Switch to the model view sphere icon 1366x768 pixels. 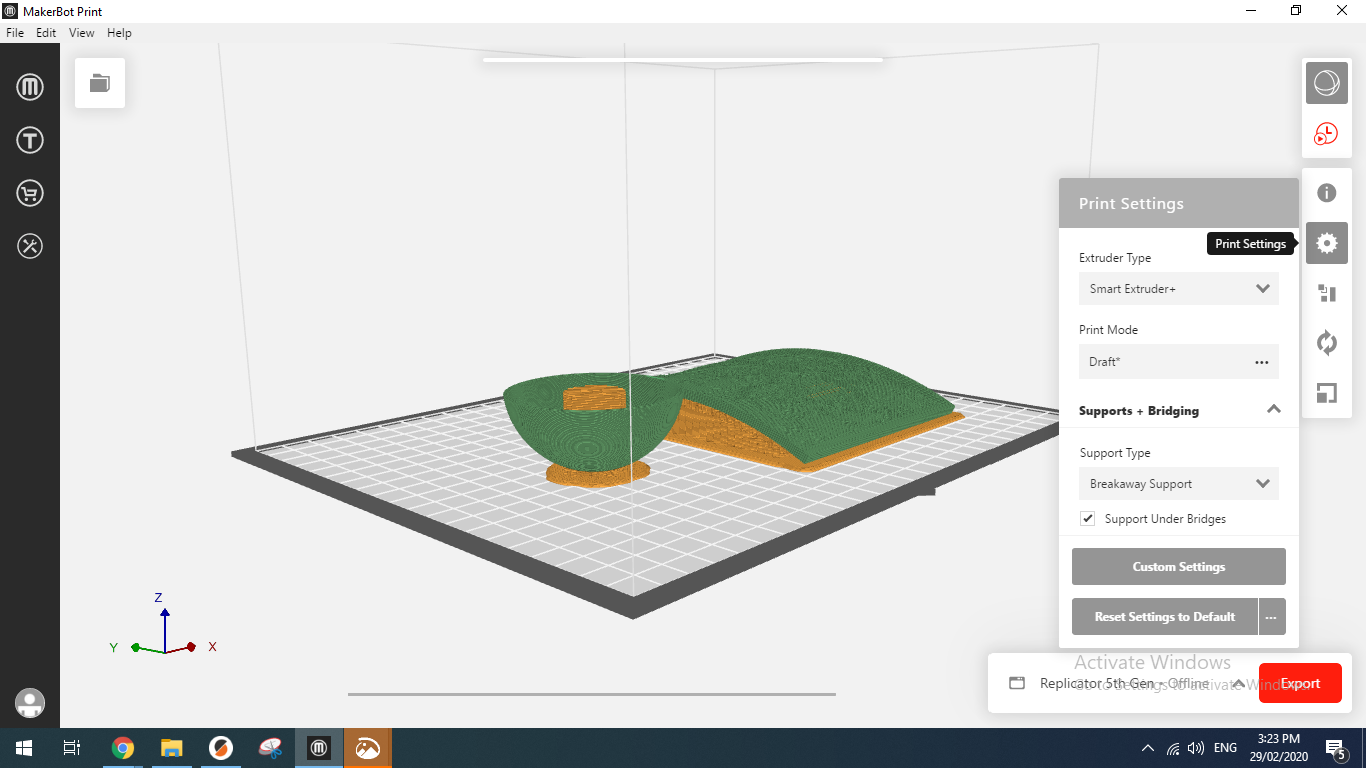pyautogui.click(x=1327, y=83)
